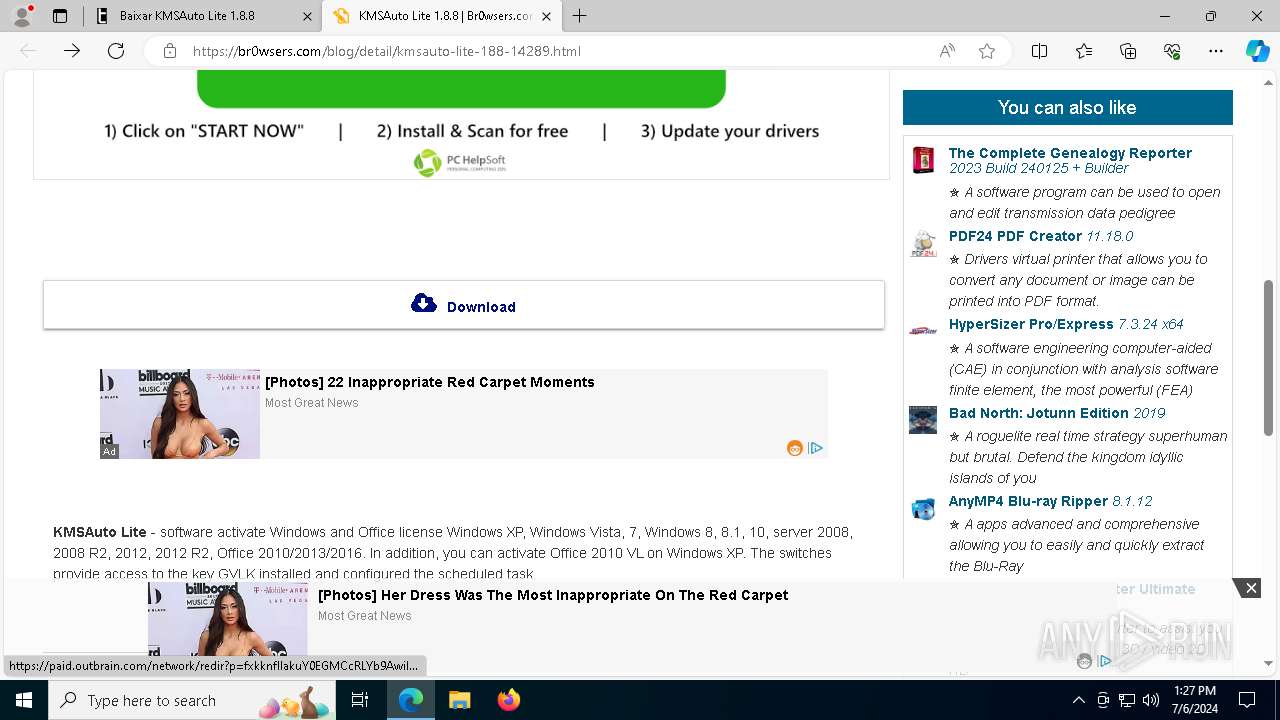Open the browser profile icon
This screenshot has width=1280, height=720.
click(x=22, y=16)
